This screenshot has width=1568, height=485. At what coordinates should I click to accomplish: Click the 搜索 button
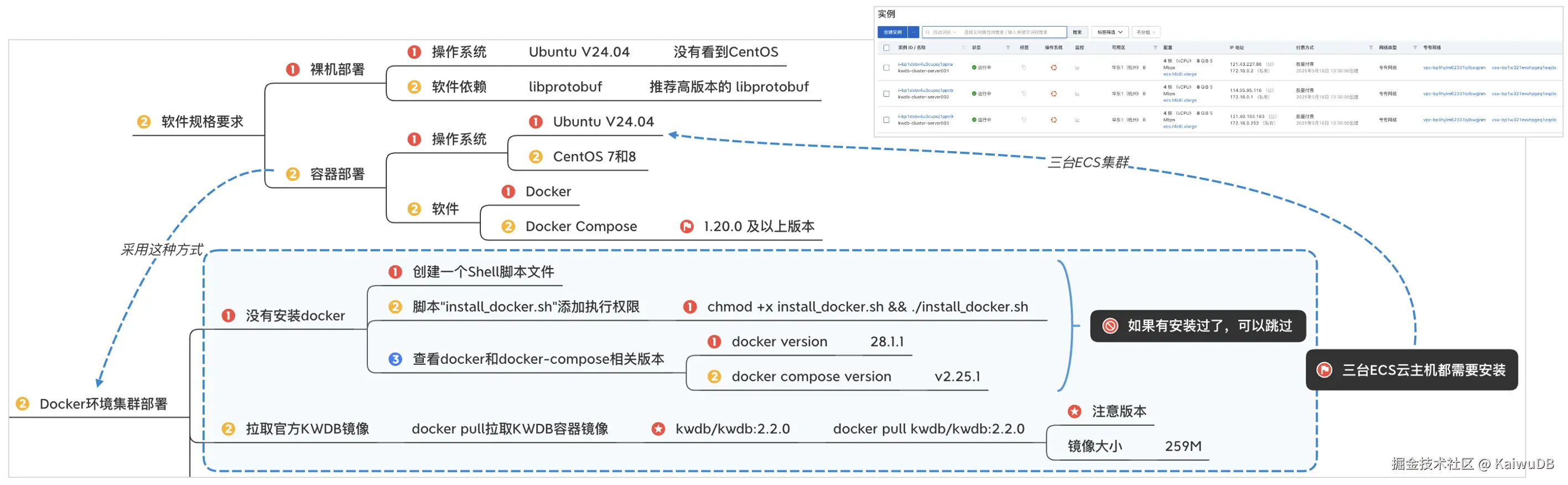click(x=1077, y=32)
